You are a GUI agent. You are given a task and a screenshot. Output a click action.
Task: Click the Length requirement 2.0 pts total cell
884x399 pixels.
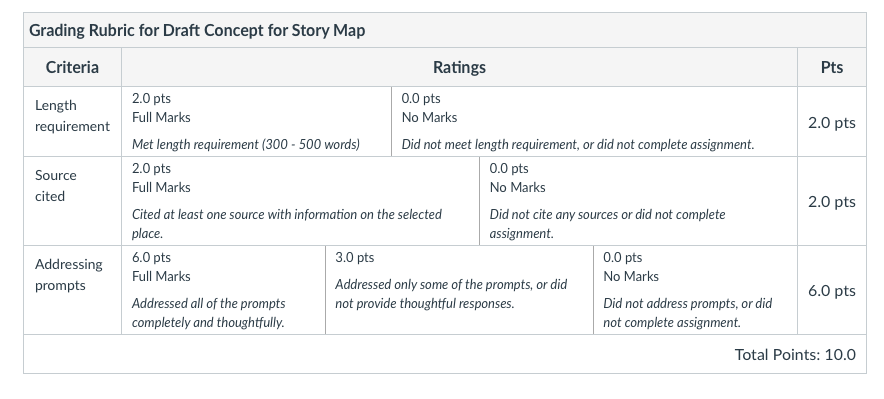(x=832, y=122)
